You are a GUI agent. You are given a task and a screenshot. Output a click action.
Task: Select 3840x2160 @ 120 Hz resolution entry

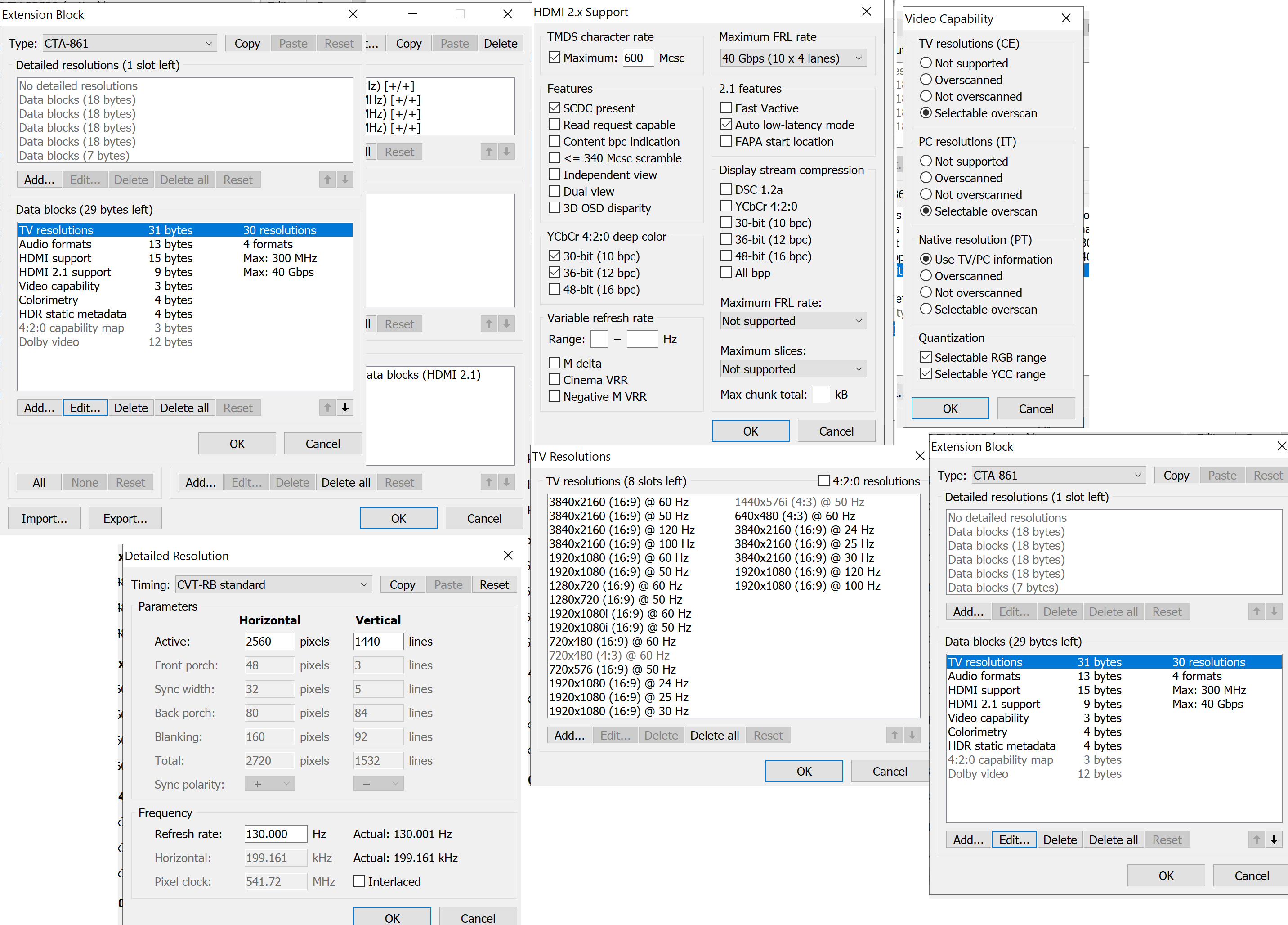pos(621,530)
